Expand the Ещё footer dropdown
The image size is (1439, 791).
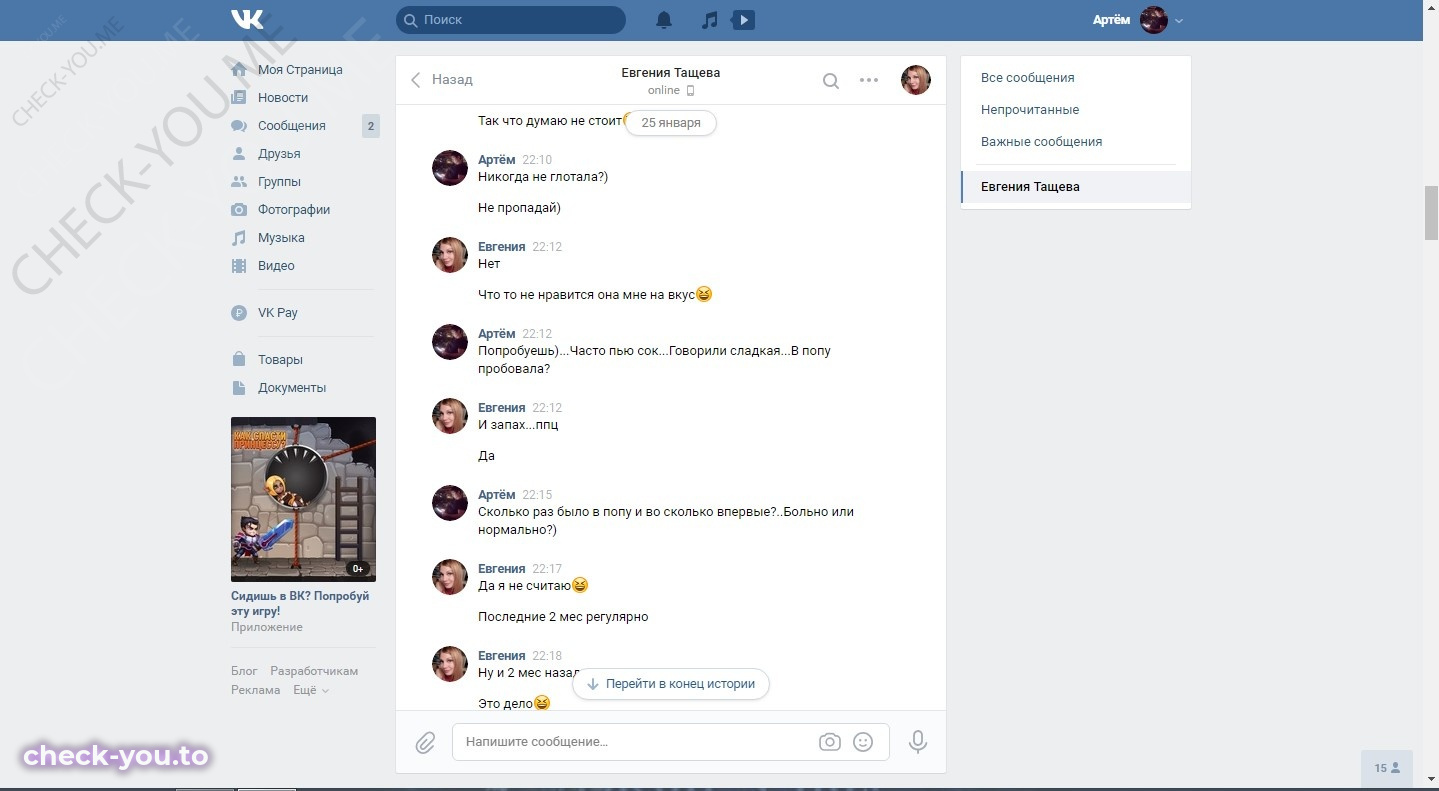(310, 690)
